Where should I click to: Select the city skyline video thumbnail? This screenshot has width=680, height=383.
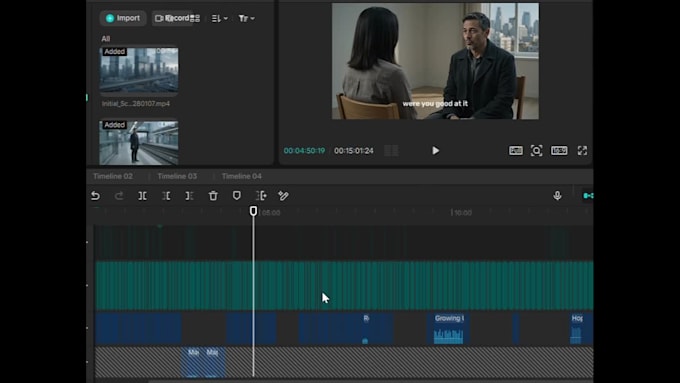[139, 71]
